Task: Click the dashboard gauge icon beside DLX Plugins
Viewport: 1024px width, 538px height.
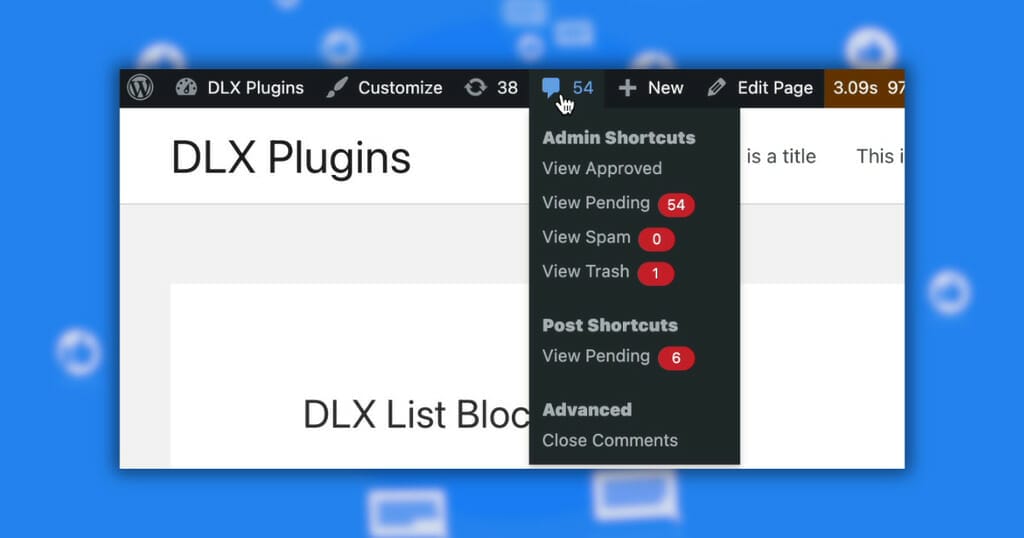Action: [186, 87]
